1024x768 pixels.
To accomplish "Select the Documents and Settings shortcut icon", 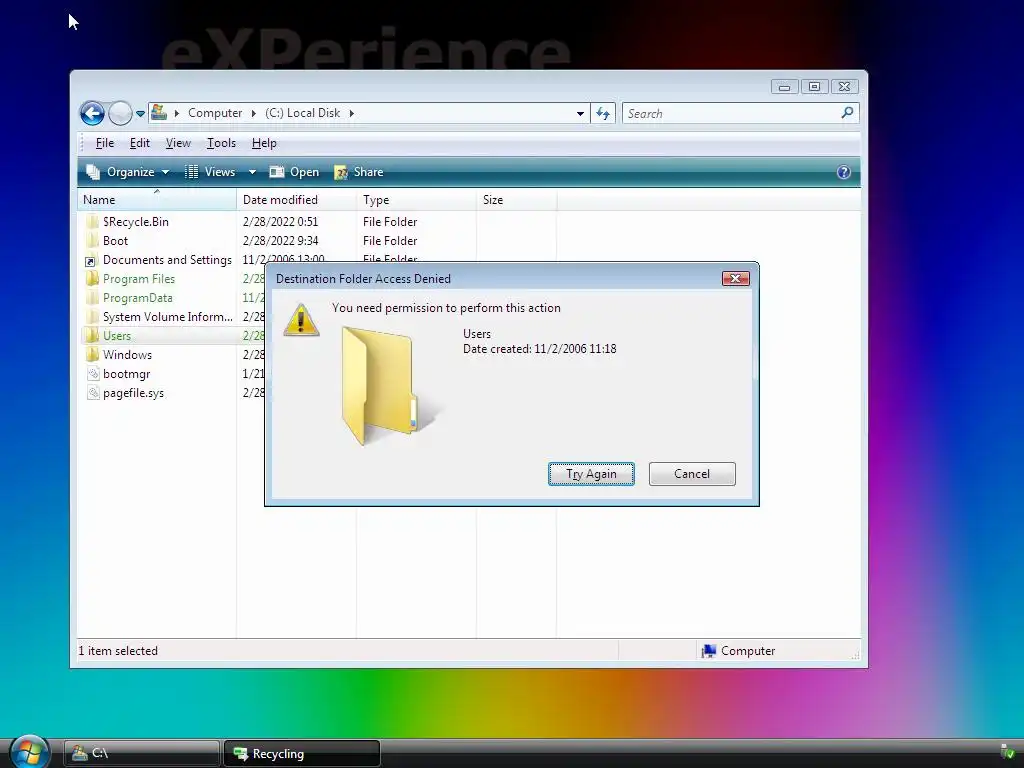I will [91, 261].
